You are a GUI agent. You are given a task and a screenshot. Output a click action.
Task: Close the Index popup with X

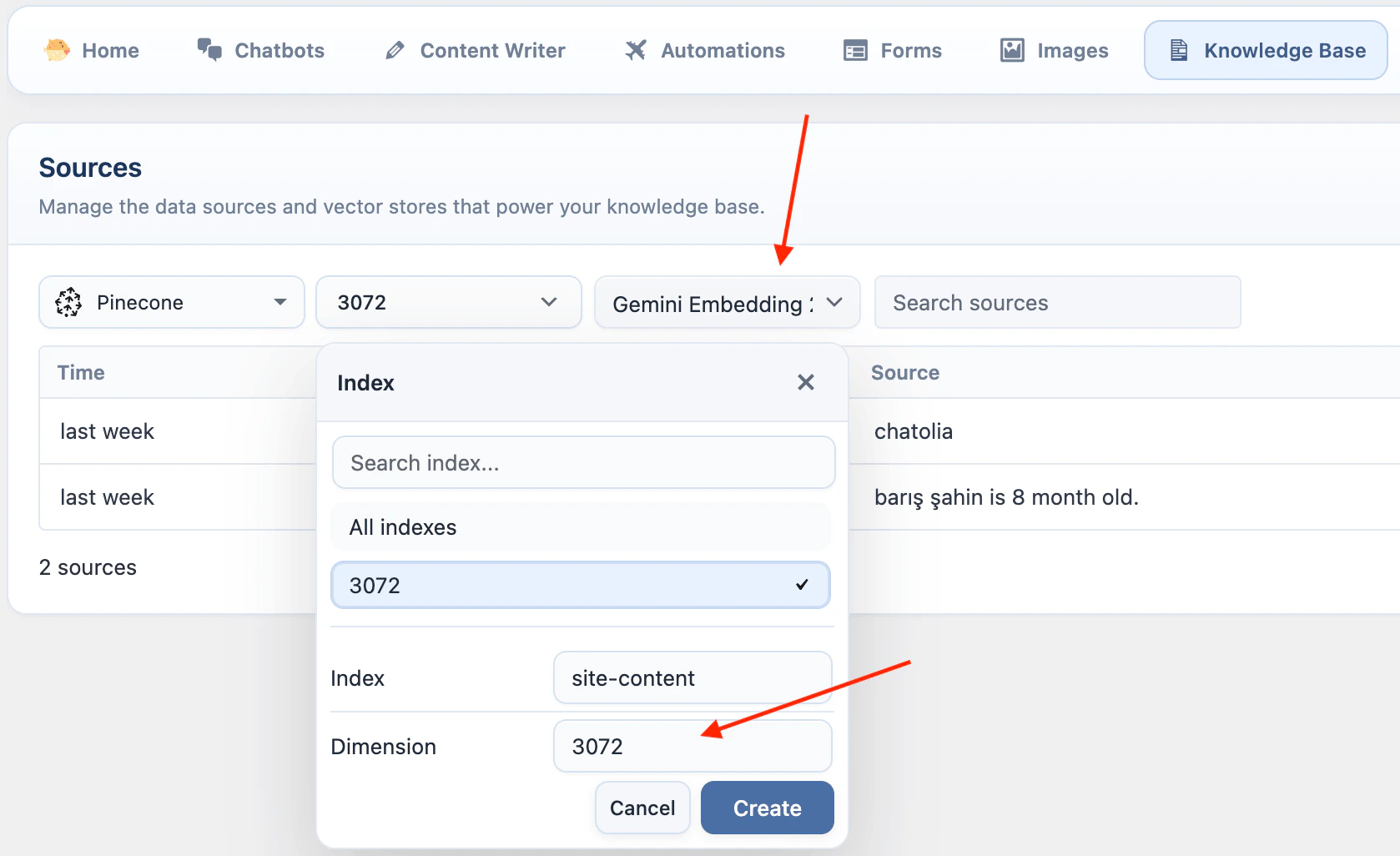click(x=805, y=382)
